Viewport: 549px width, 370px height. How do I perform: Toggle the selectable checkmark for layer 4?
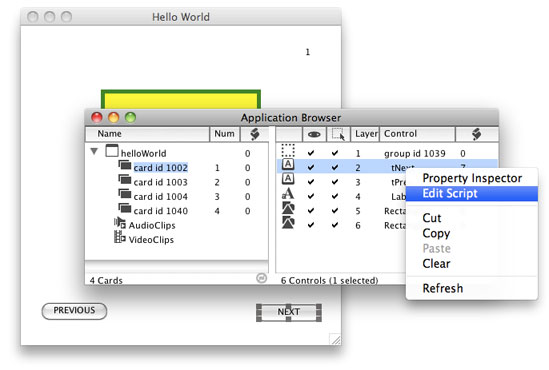click(x=335, y=196)
